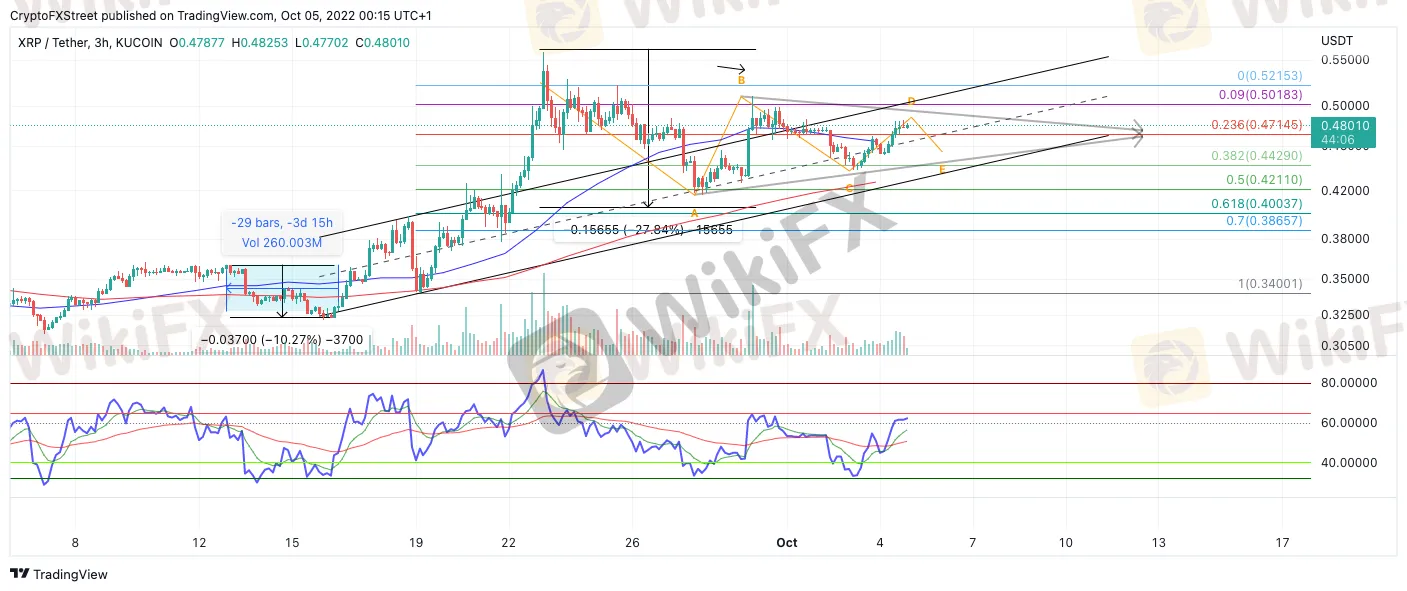Click the high value H0.48253
This screenshot has height=591, width=1407.
(262, 43)
